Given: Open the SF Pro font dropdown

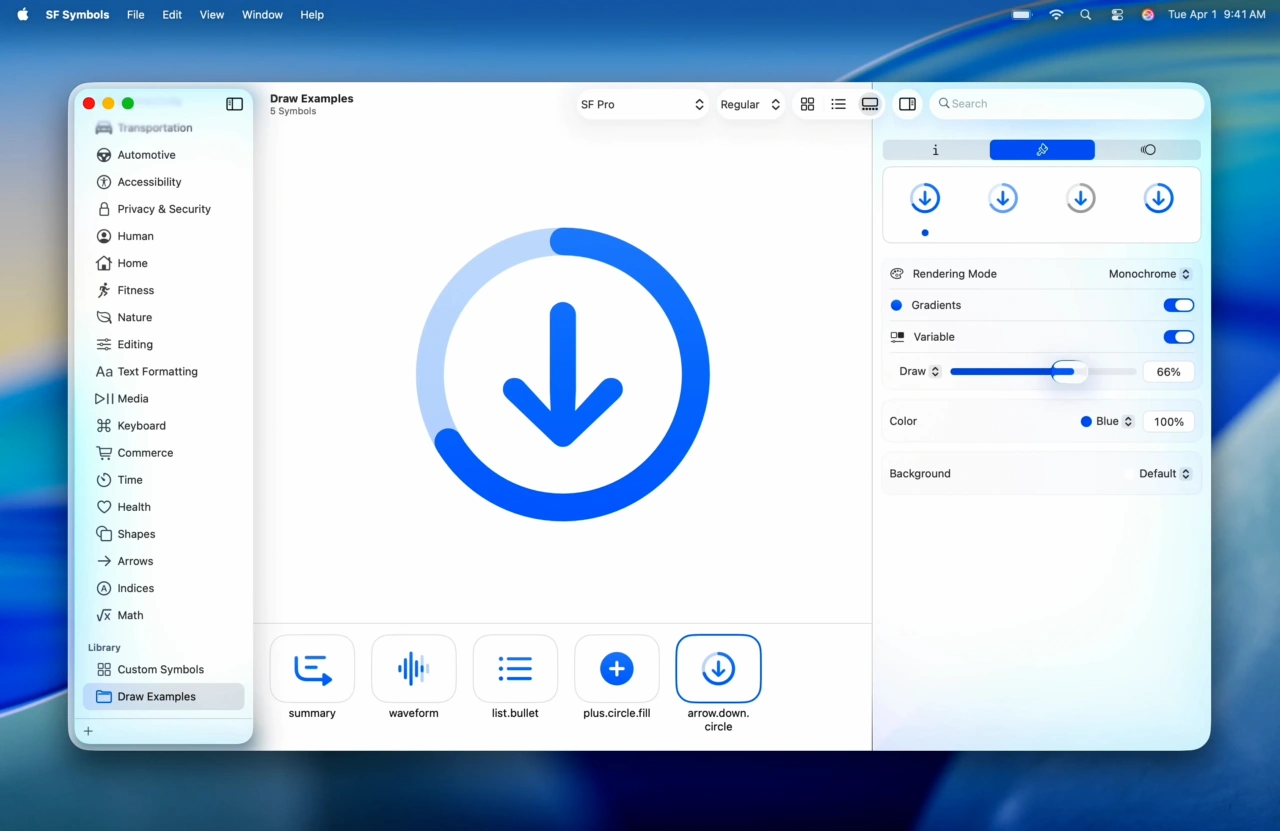Looking at the screenshot, I should click(x=642, y=104).
